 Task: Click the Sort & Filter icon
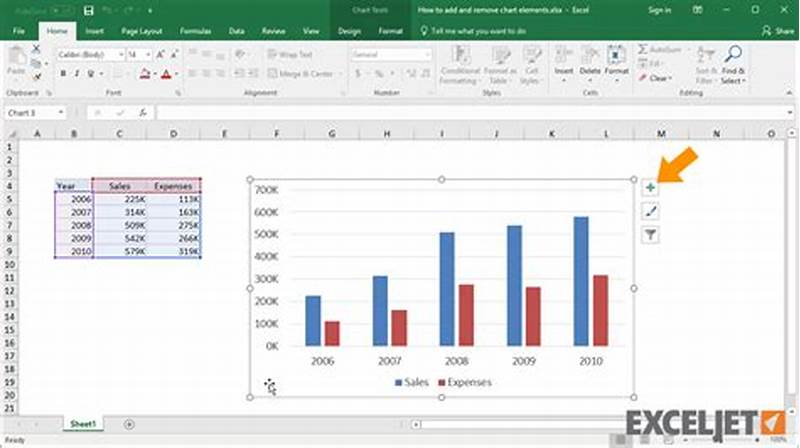[706, 54]
